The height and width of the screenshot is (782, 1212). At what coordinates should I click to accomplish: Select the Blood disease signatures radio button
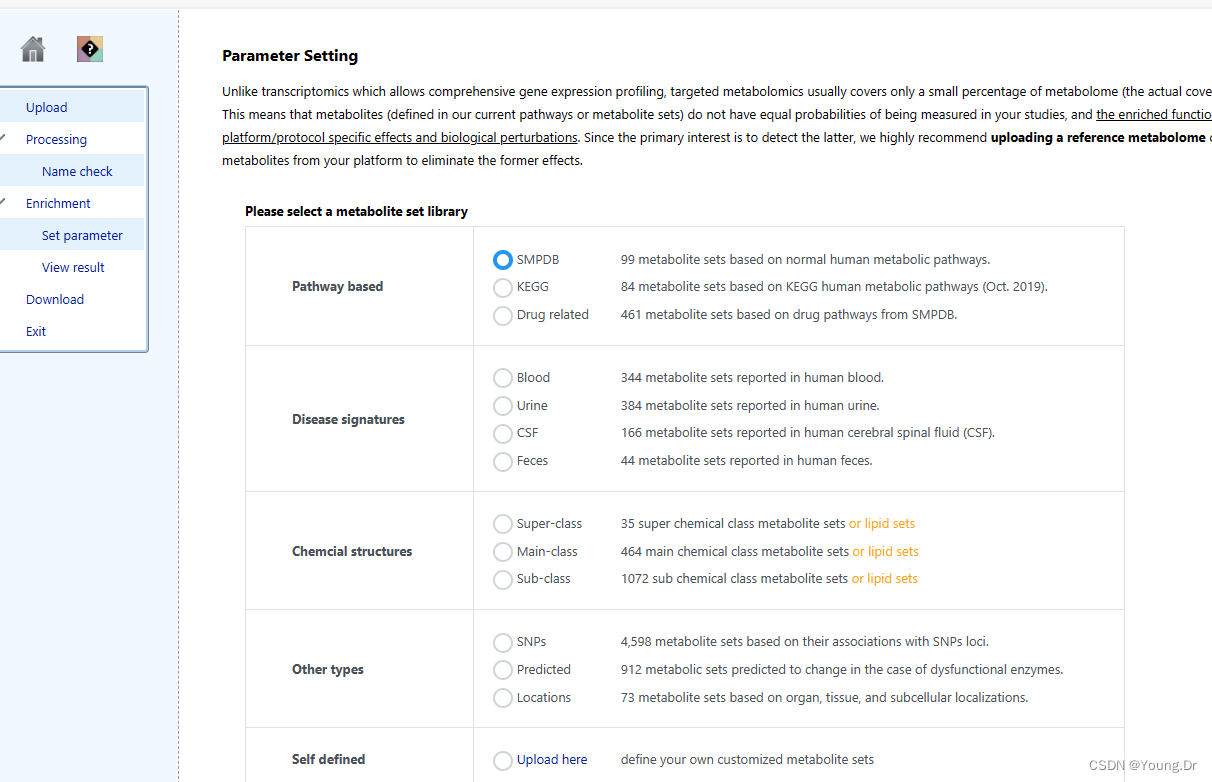(503, 378)
